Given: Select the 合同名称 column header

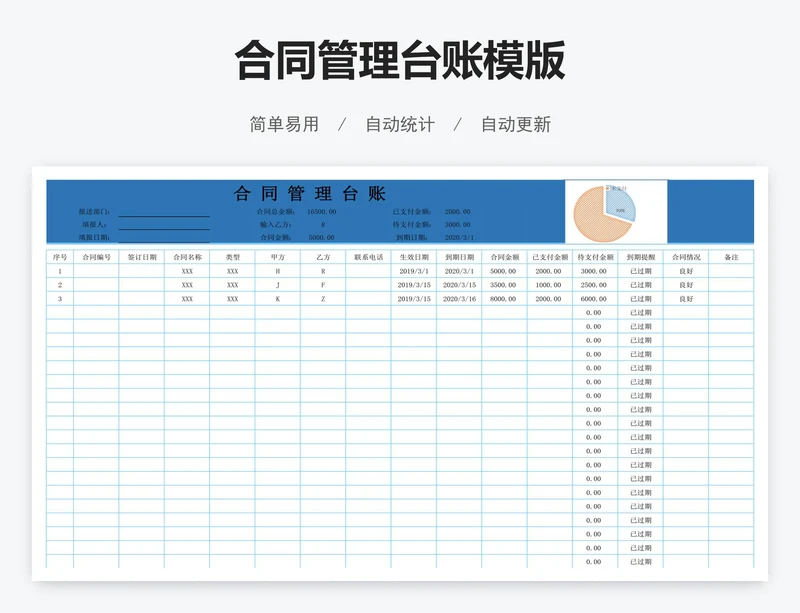Looking at the screenshot, I should click(x=187, y=257).
